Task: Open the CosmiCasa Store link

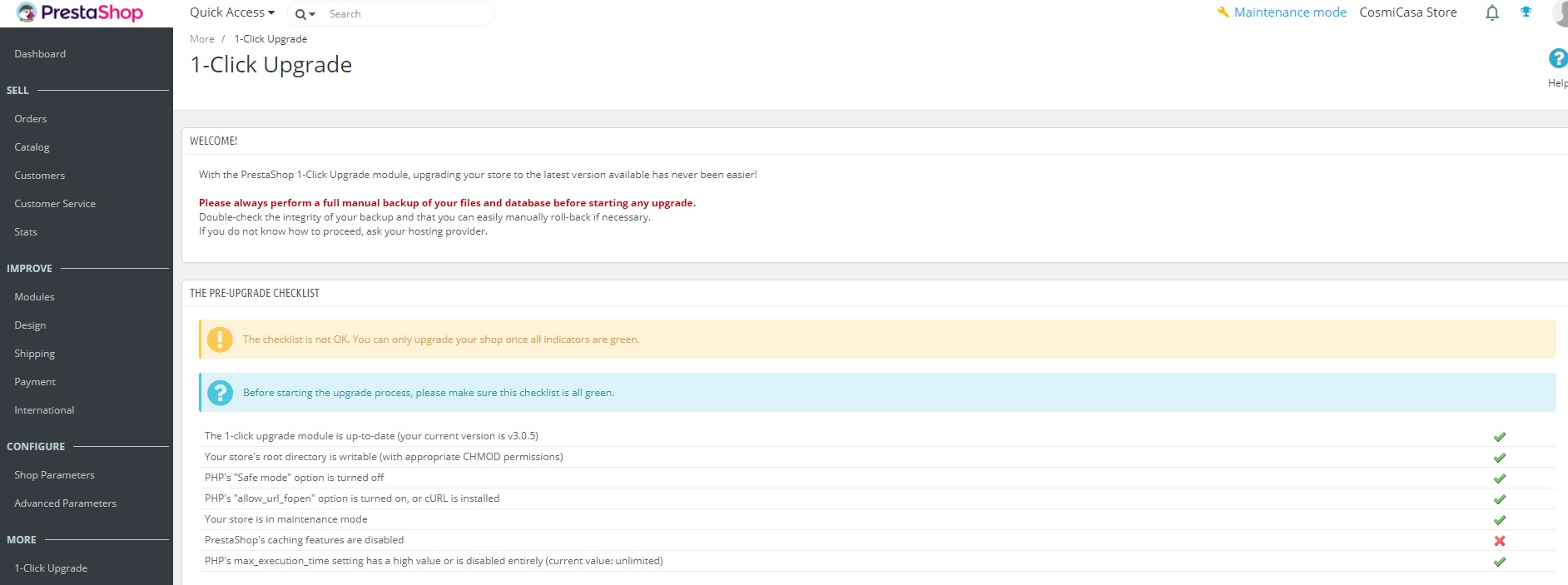Action: pos(1408,12)
